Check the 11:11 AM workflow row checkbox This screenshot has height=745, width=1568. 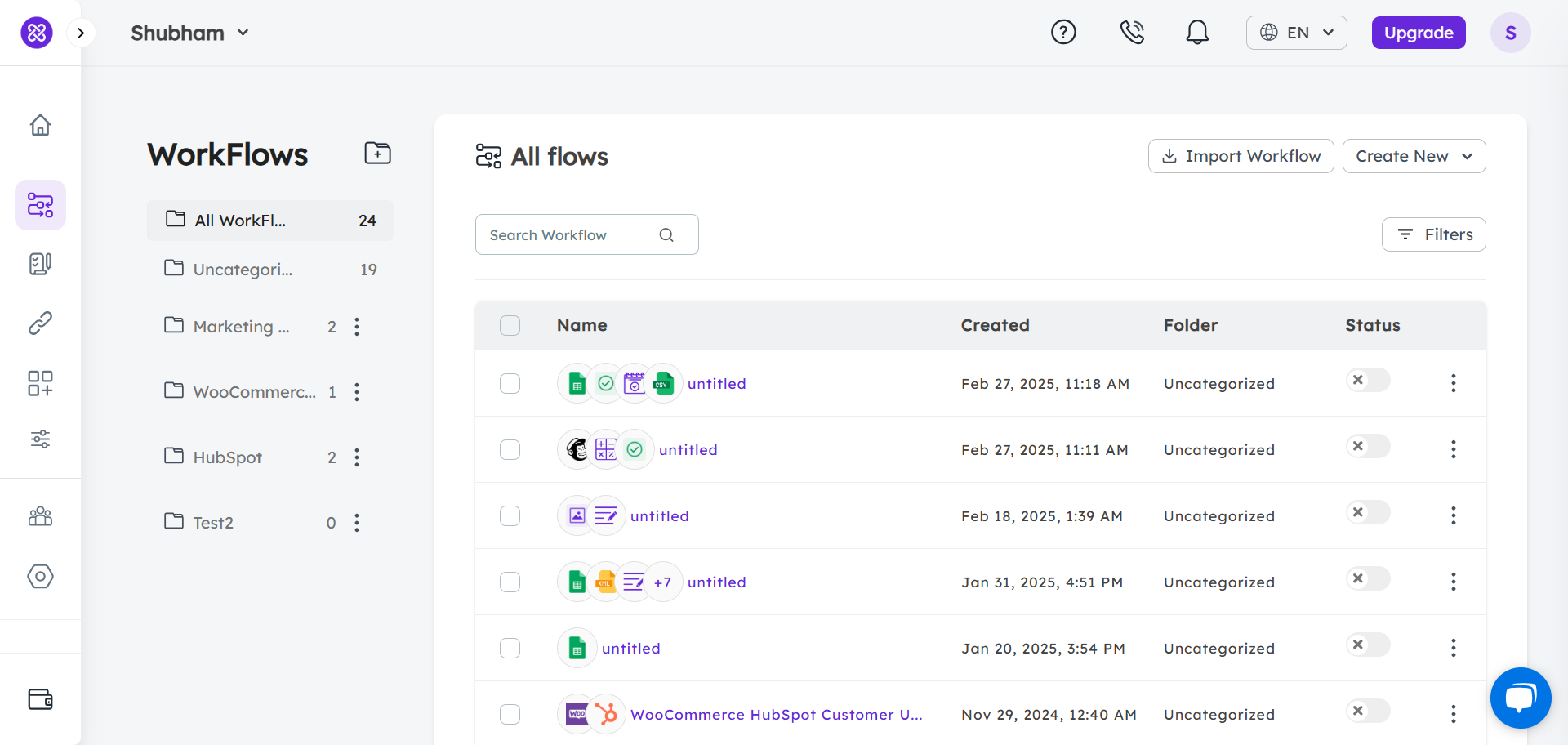510,449
